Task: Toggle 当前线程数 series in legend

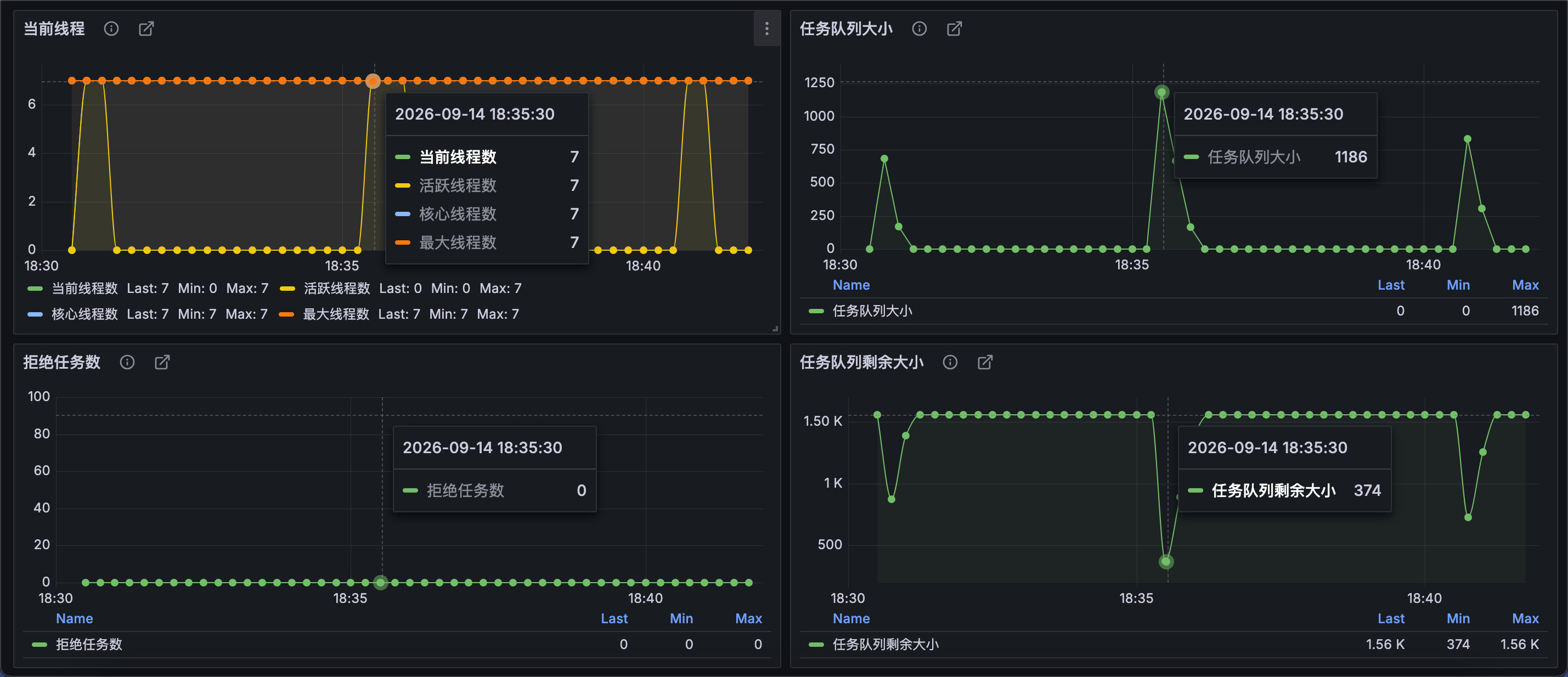Action: coord(84,289)
